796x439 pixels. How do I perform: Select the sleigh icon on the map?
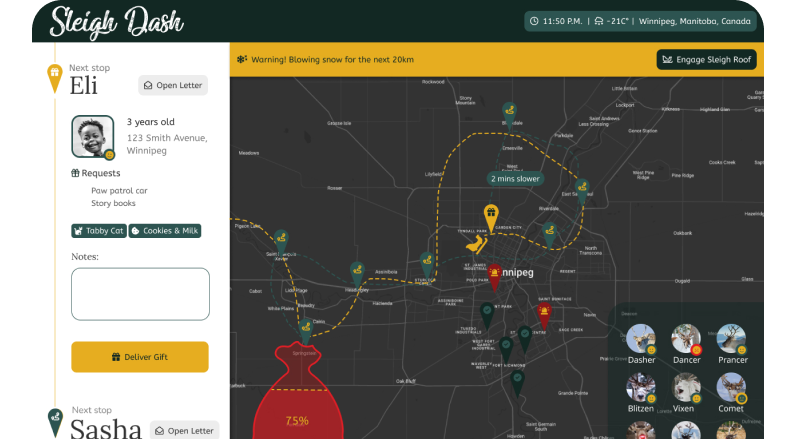[x=478, y=244]
